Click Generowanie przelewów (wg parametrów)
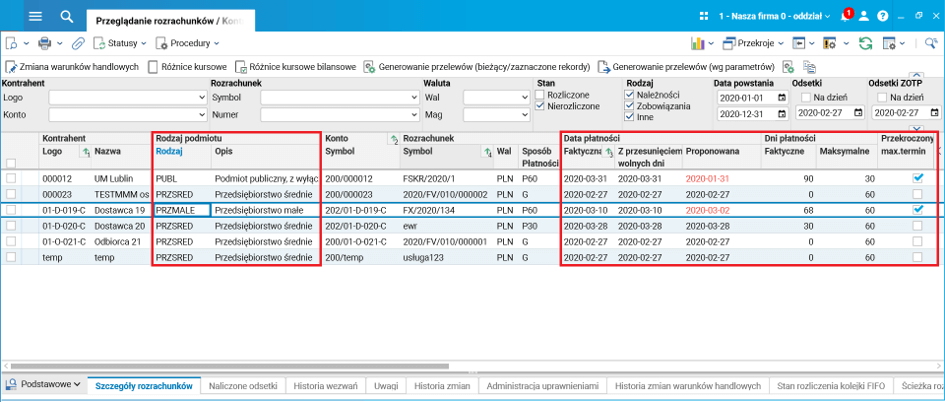This screenshot has height=402, width=945. click(686, 66)
